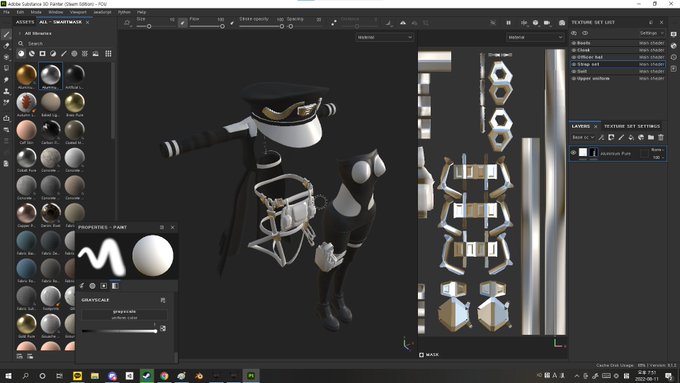Toggle visibility of Aluminium Pure layer

click(x=573, y=153)
